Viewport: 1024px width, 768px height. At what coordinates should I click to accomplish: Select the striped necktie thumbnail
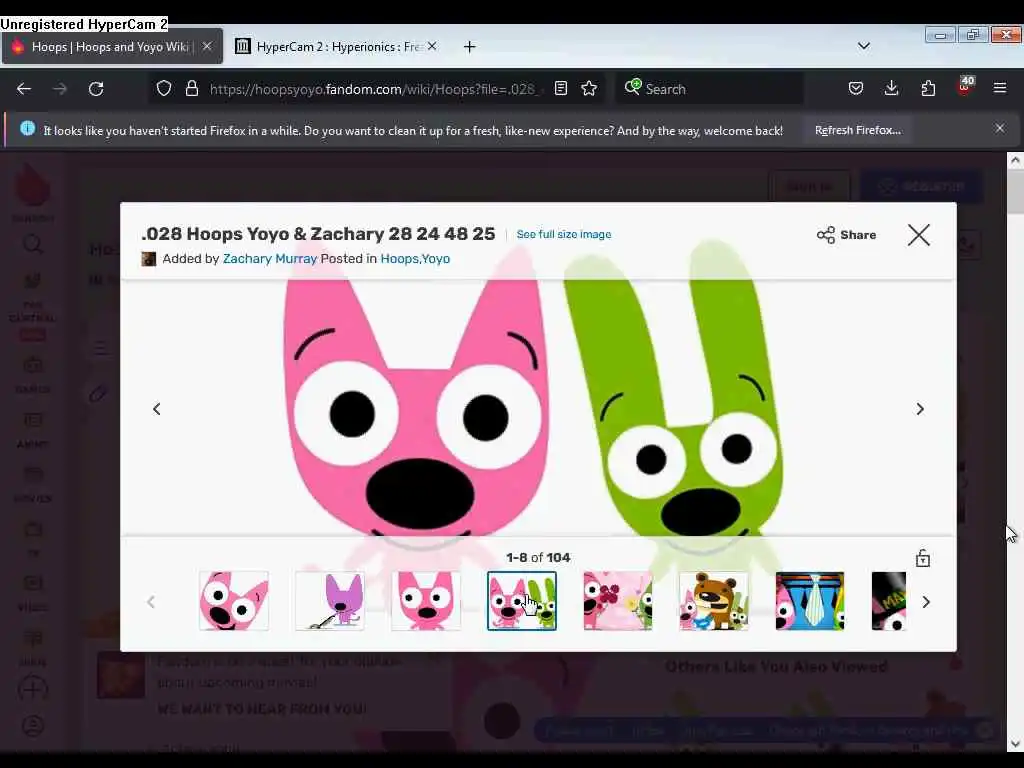click(810, 601)
